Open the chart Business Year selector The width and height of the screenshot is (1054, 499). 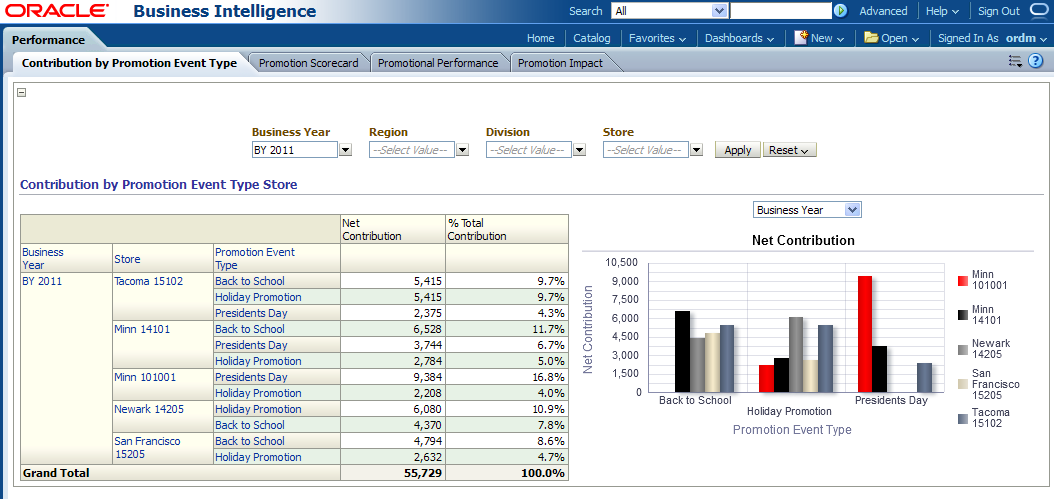click(852, 210)
